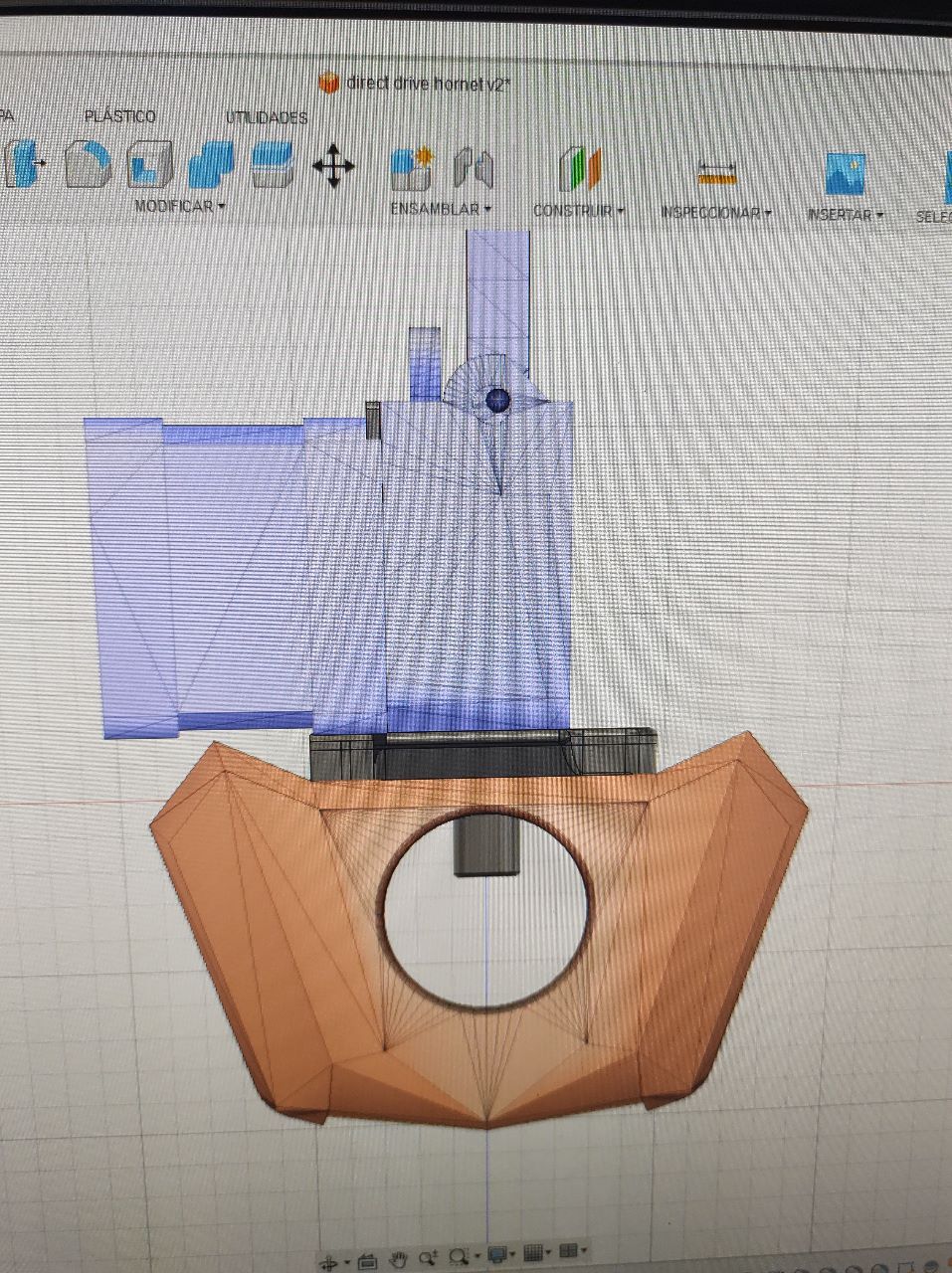The width and height of the screenshot is (952, 1273).
Task: Open the Display Settings monitor menu
Action: click(498, 1254)
